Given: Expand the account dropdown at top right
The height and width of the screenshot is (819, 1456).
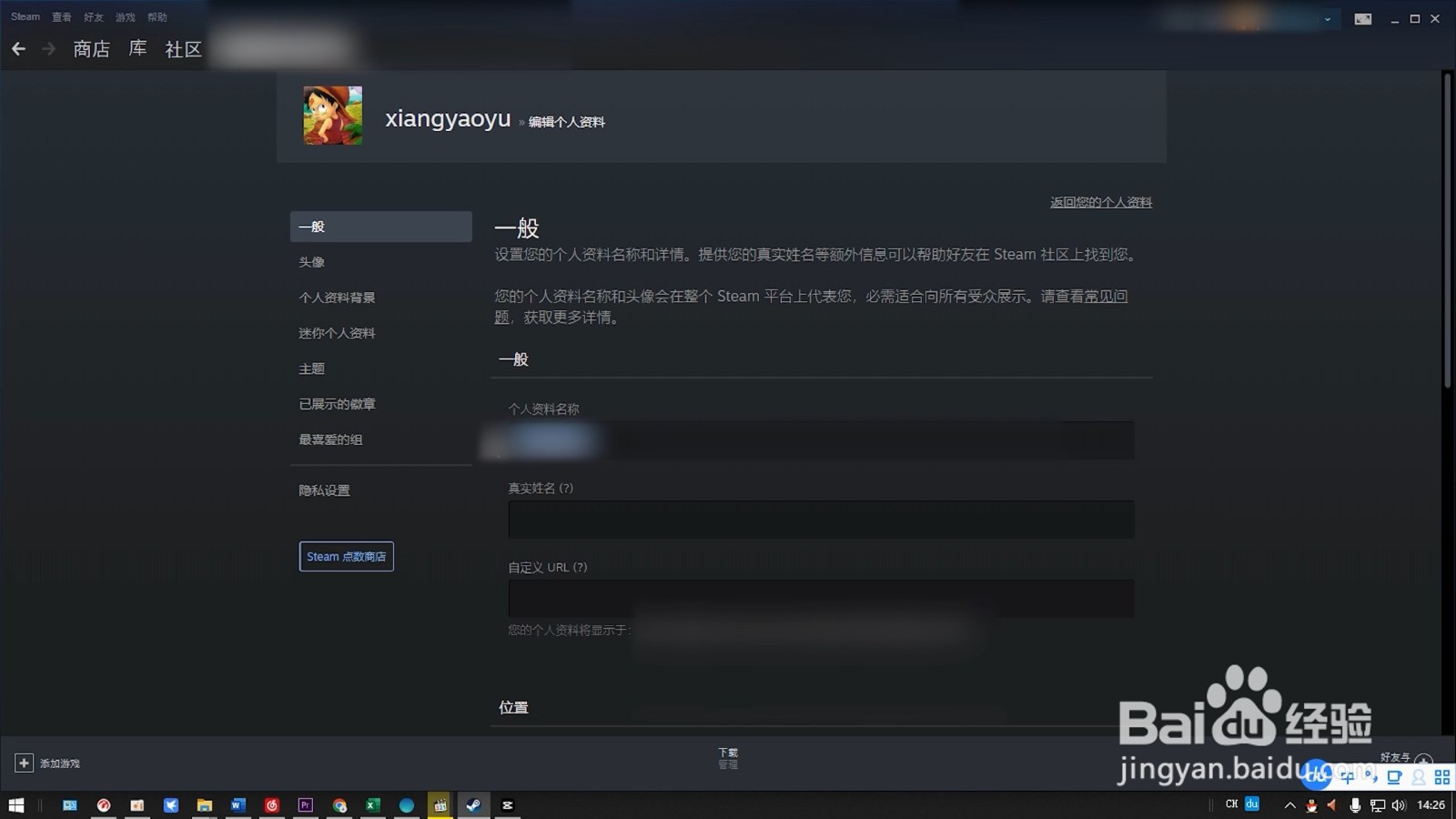Looking at the screenshot, I should pos(1327,19).
